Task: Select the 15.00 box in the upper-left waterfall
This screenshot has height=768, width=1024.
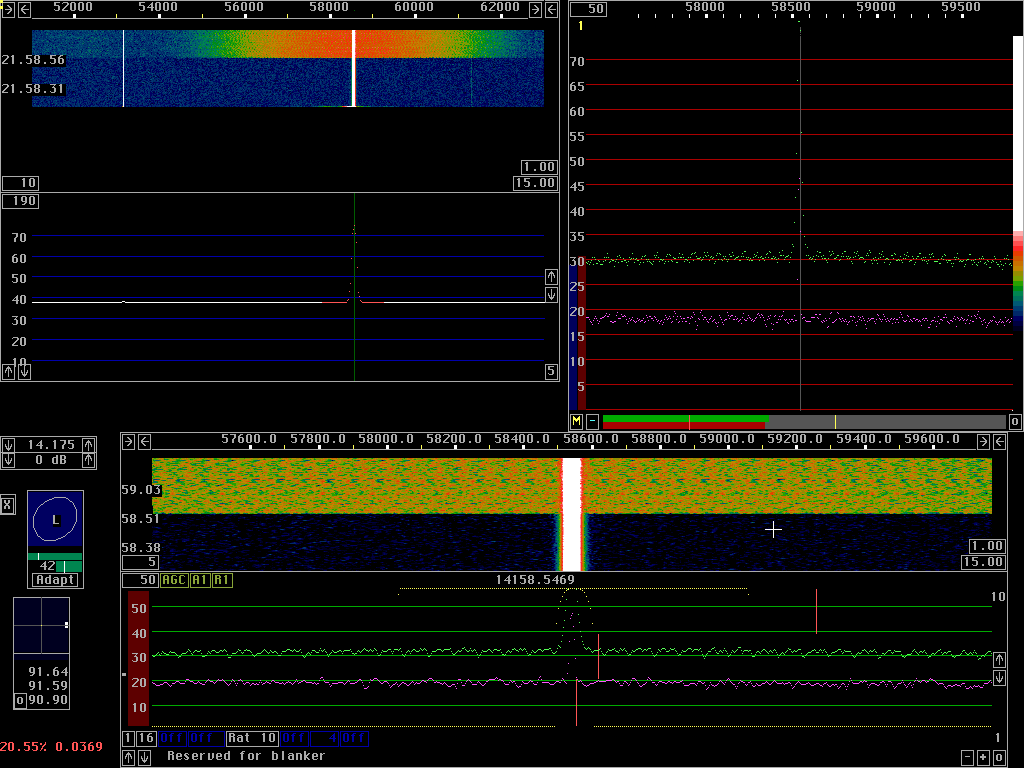Action: click(535, 183)
